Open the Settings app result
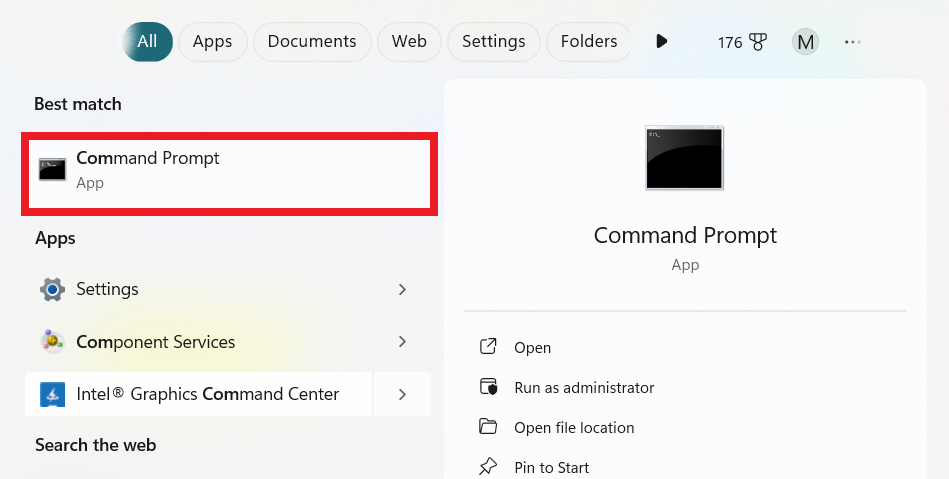This screenshot has width=949, height=479. click(x=199, y=289)
